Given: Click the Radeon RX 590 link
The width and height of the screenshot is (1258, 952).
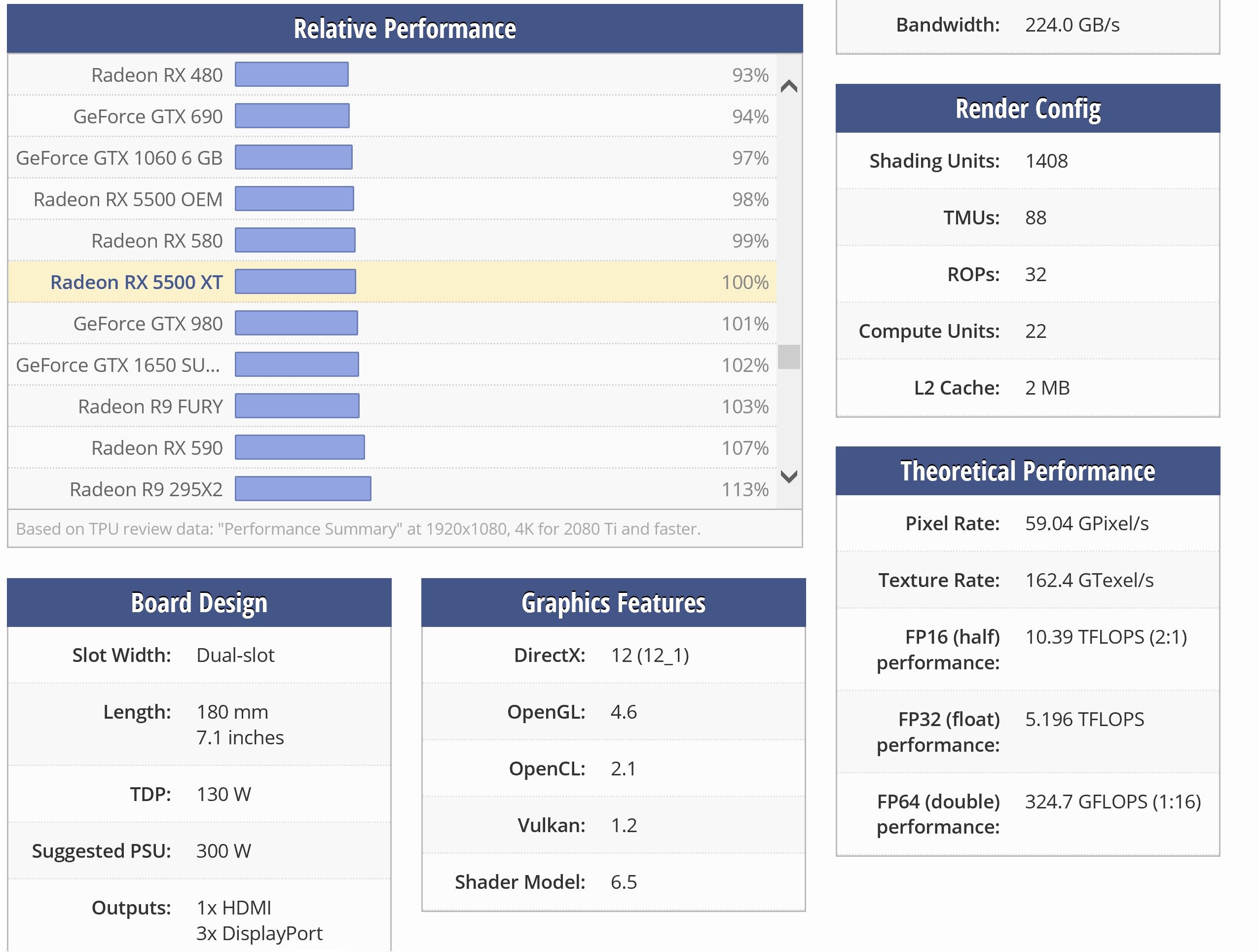Looking at the screenshot, I should (x=157, y=448).
